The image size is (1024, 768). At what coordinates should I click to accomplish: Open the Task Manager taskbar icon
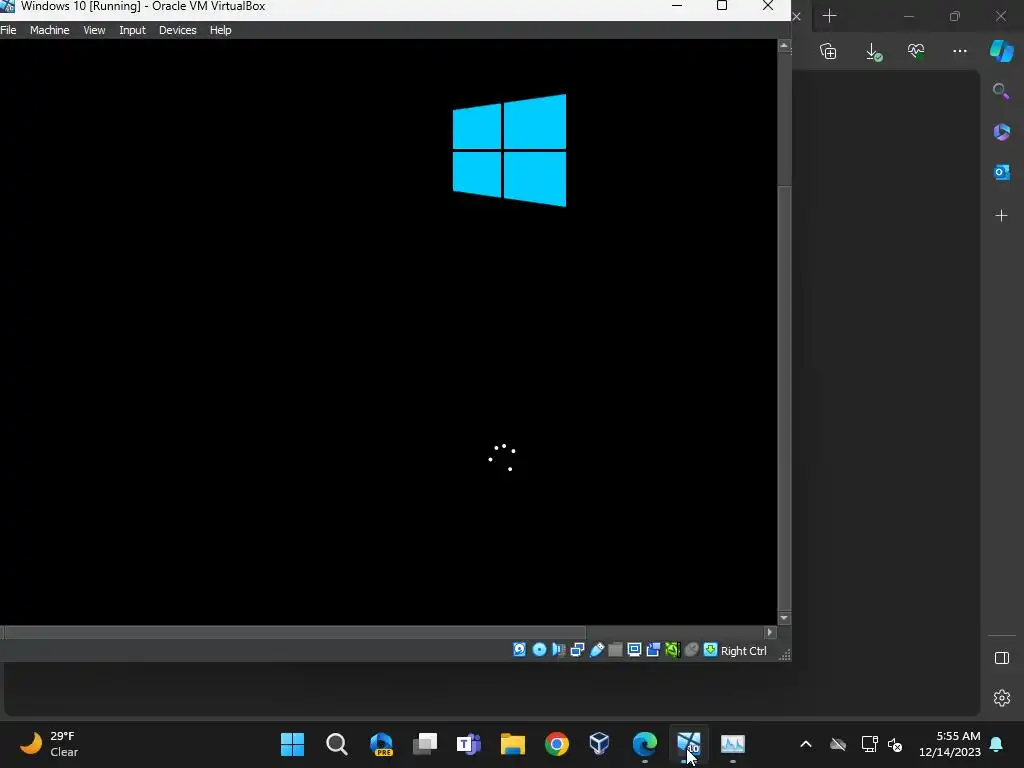pos(733,744)
